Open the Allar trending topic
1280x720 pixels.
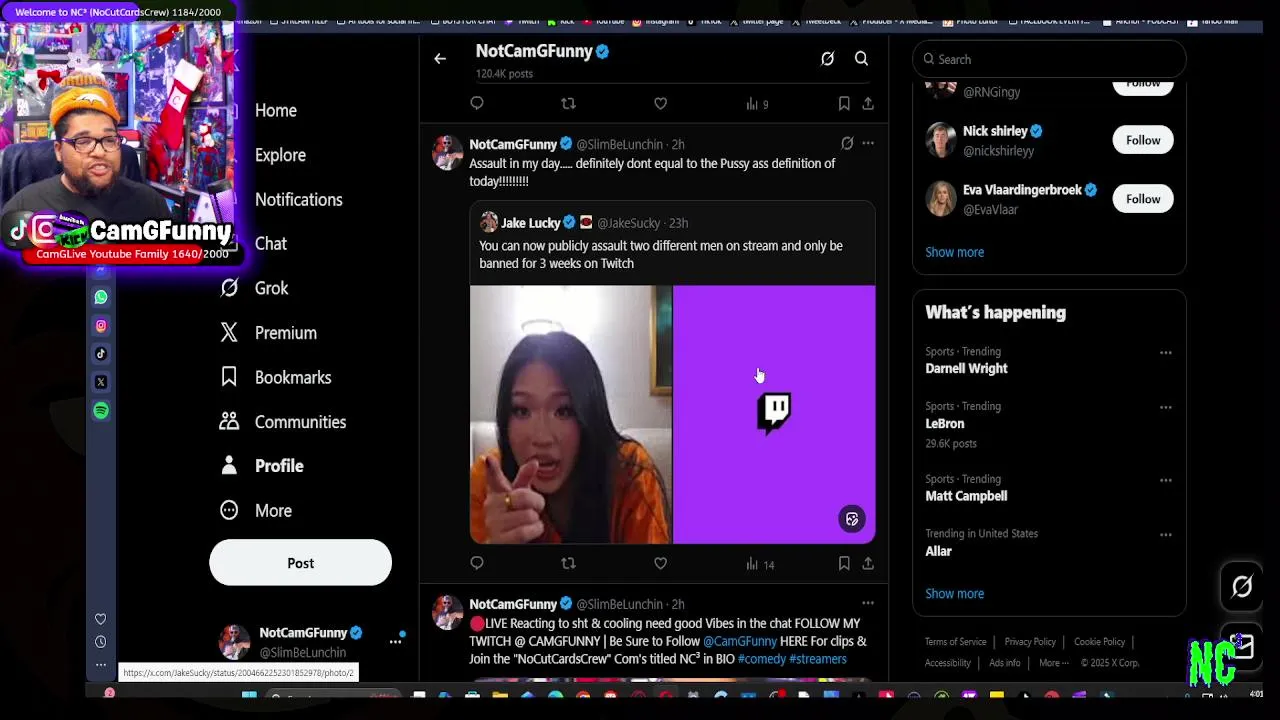coord(938,551)
